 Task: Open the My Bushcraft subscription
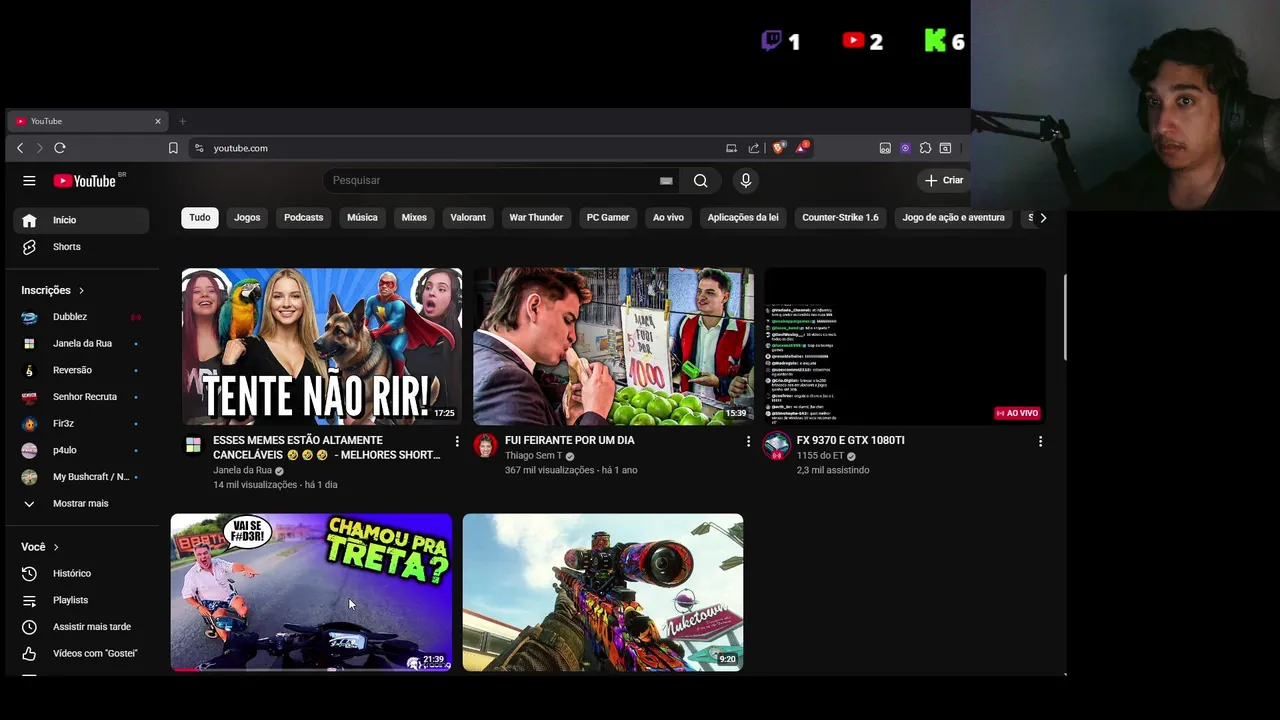(x=81, y=477)
